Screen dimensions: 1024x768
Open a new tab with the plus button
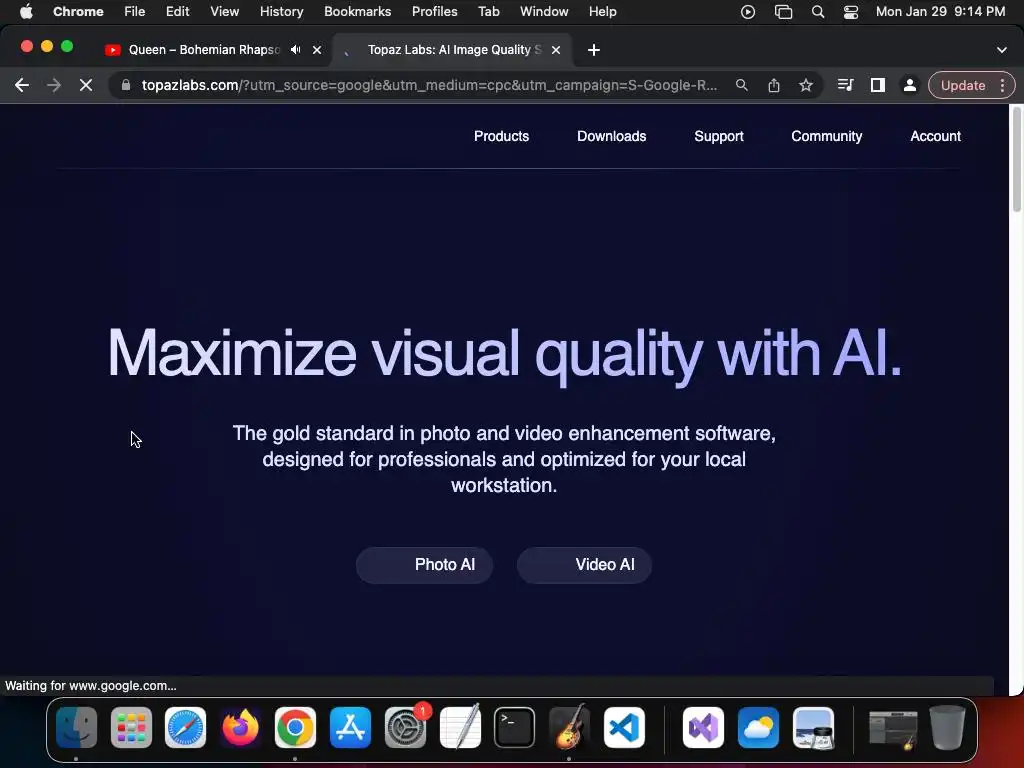click(x=594, y=50)
